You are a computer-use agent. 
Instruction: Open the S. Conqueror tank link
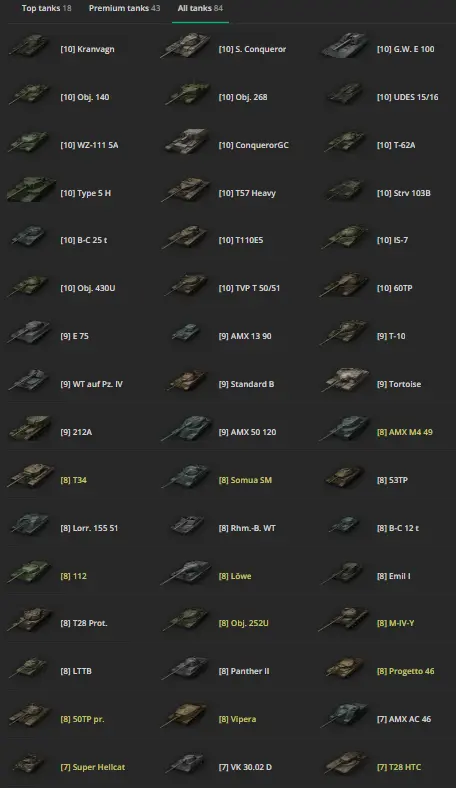(252, 49)
